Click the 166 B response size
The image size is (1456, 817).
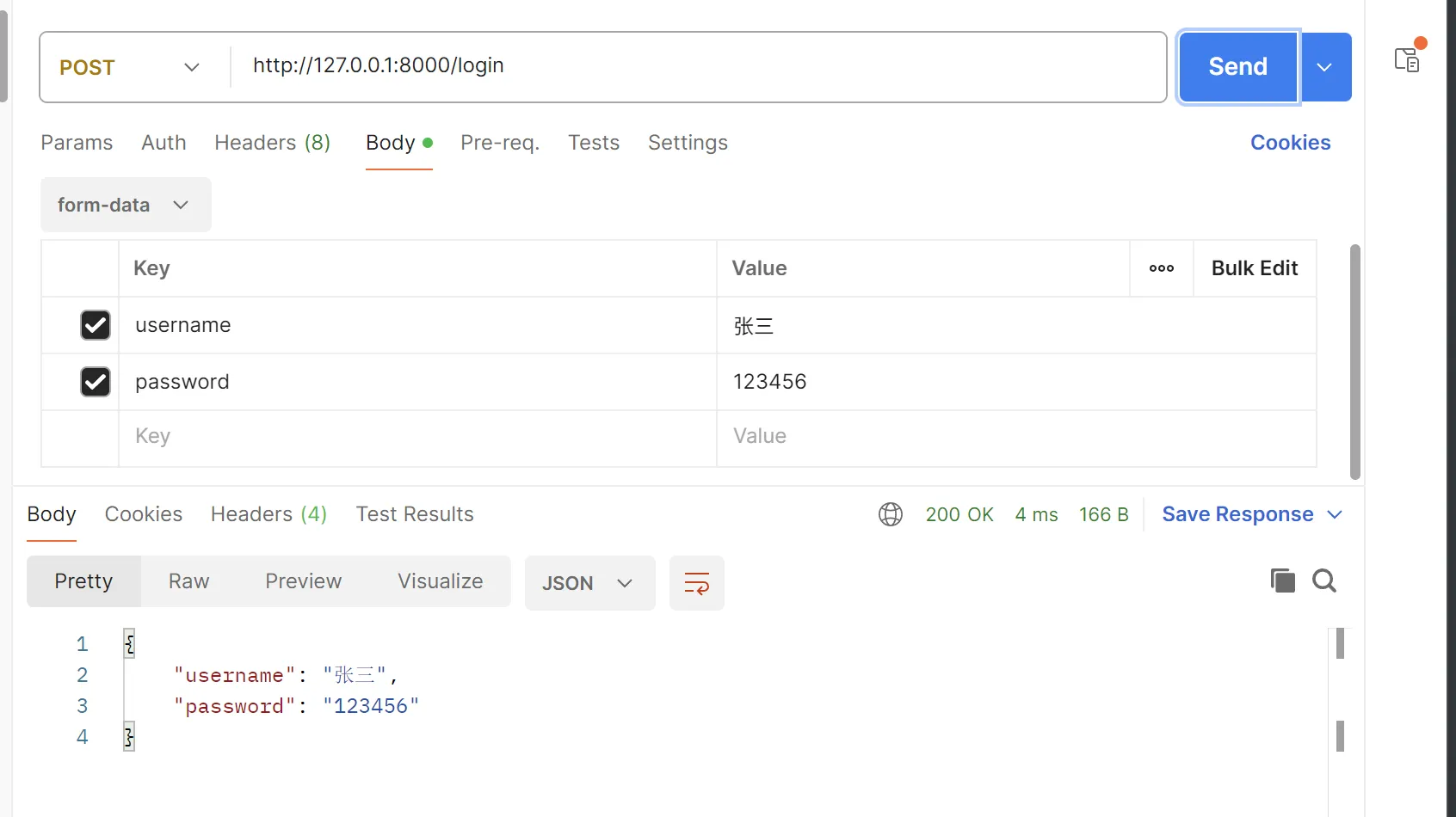pyautogui.click(x=1104, y=514)
